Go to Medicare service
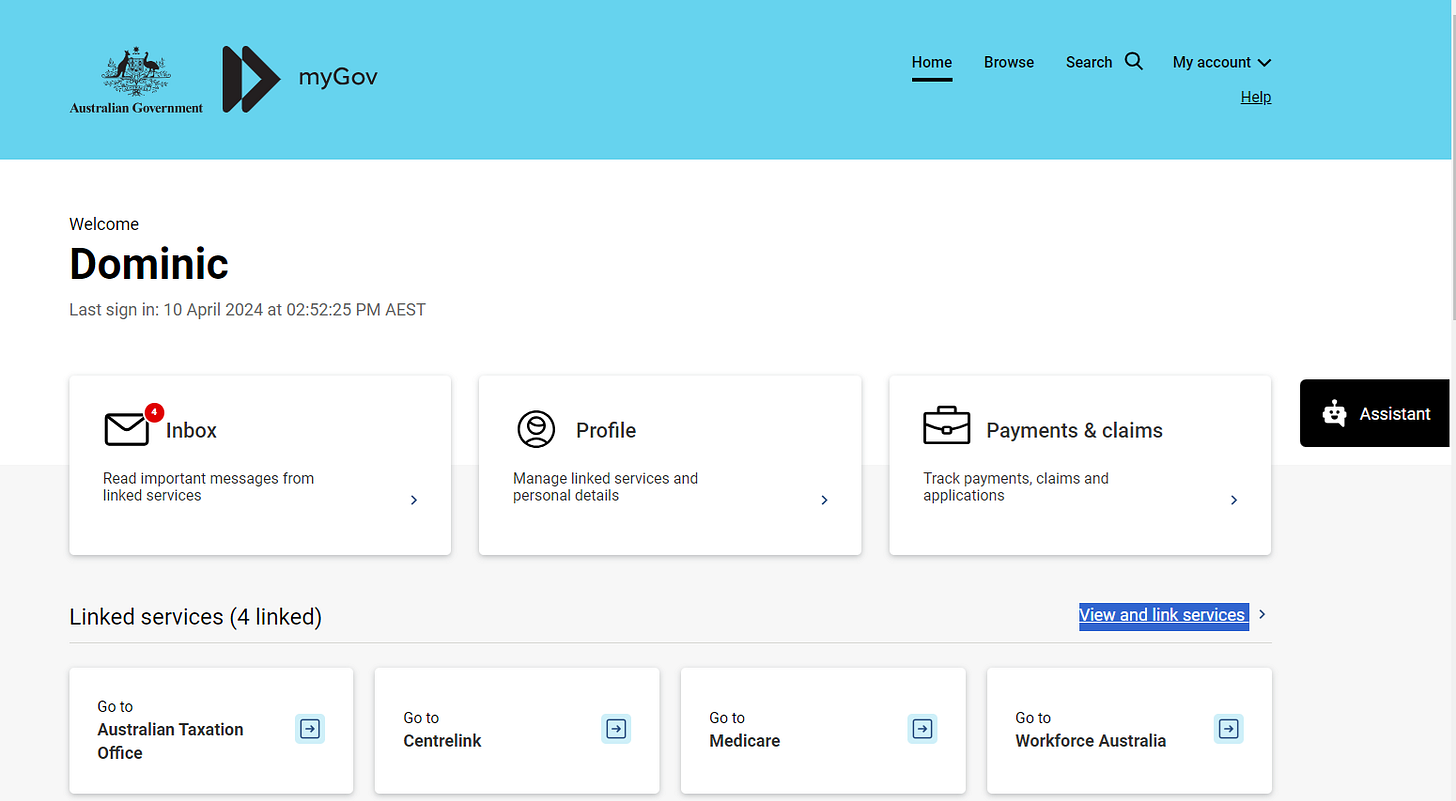Viewport: 1456px width, 801px height. tap(823, 730)
